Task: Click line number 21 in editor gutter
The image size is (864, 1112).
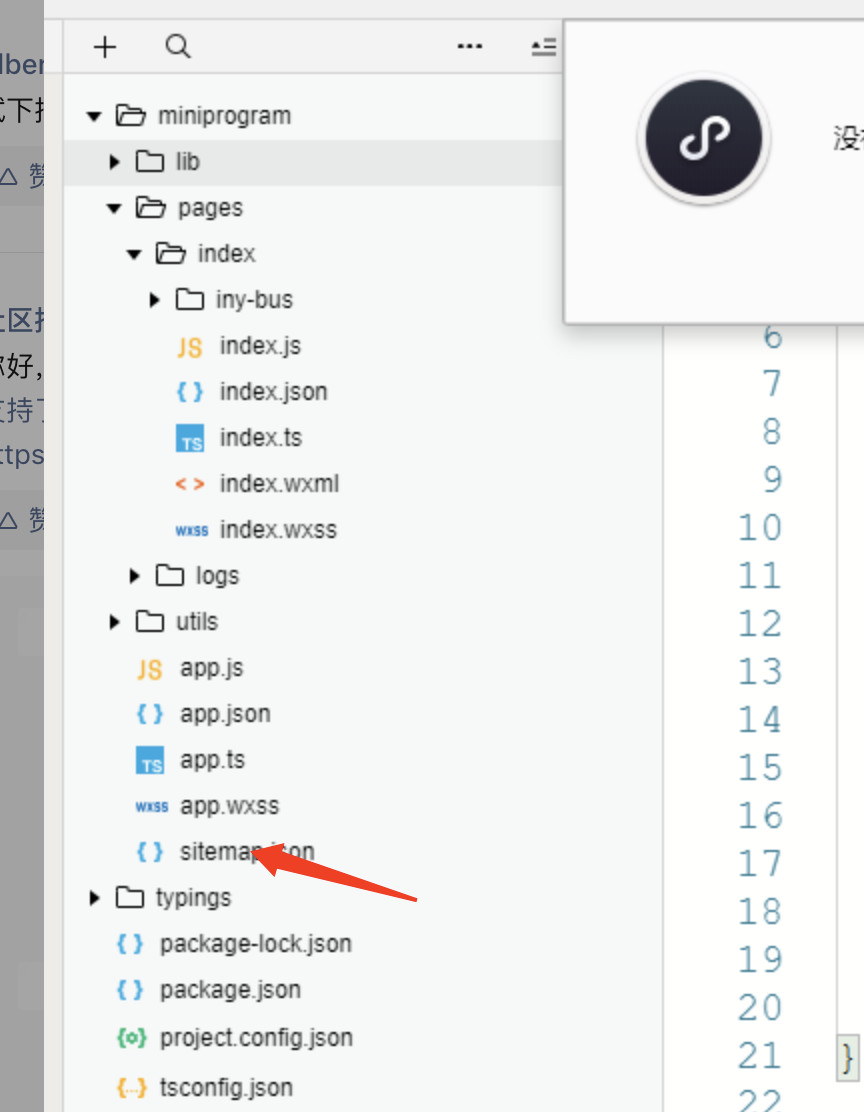Action: tap(760, 1056)
